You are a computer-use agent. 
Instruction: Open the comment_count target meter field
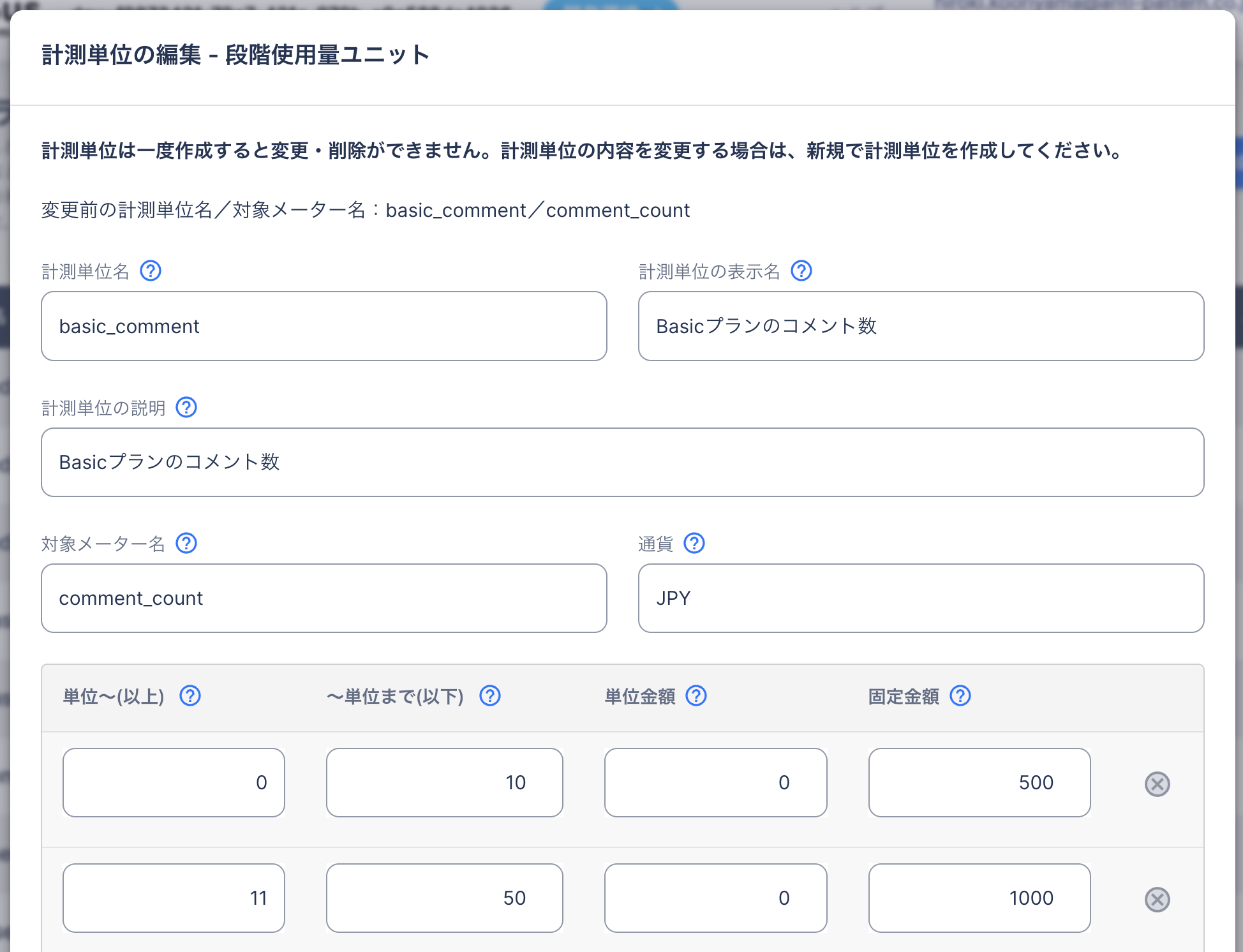click(324, 599)
